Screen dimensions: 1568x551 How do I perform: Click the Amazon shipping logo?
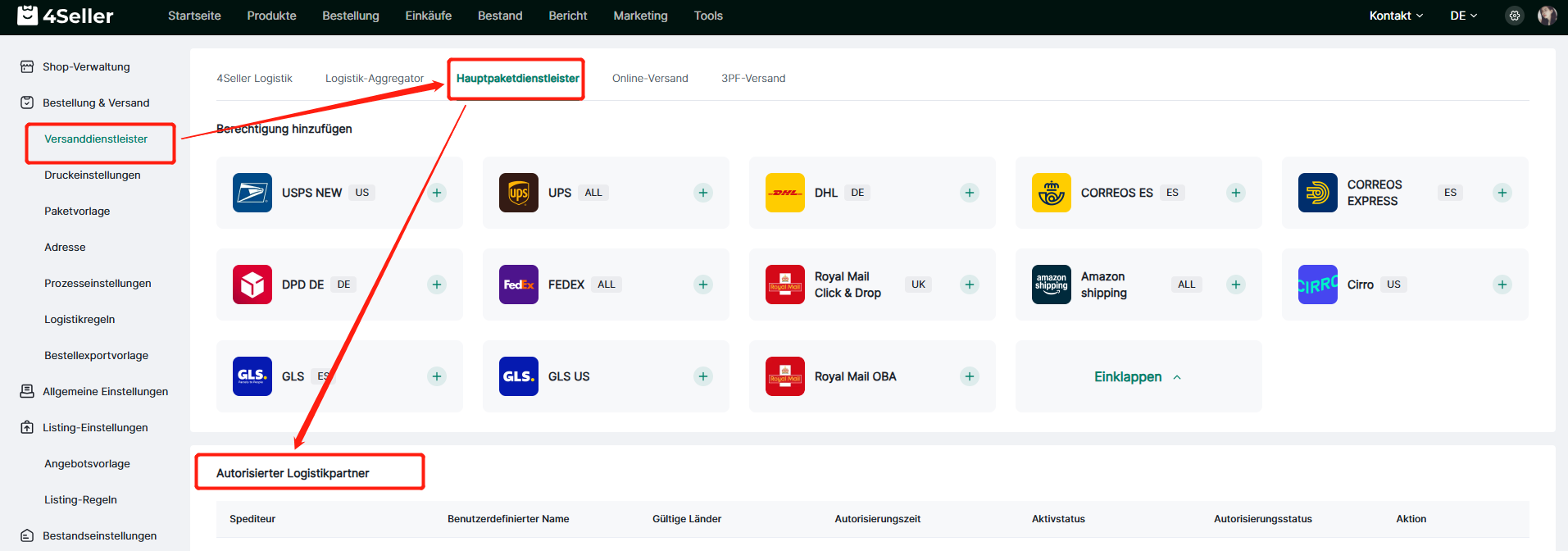tap(1052, 285)
